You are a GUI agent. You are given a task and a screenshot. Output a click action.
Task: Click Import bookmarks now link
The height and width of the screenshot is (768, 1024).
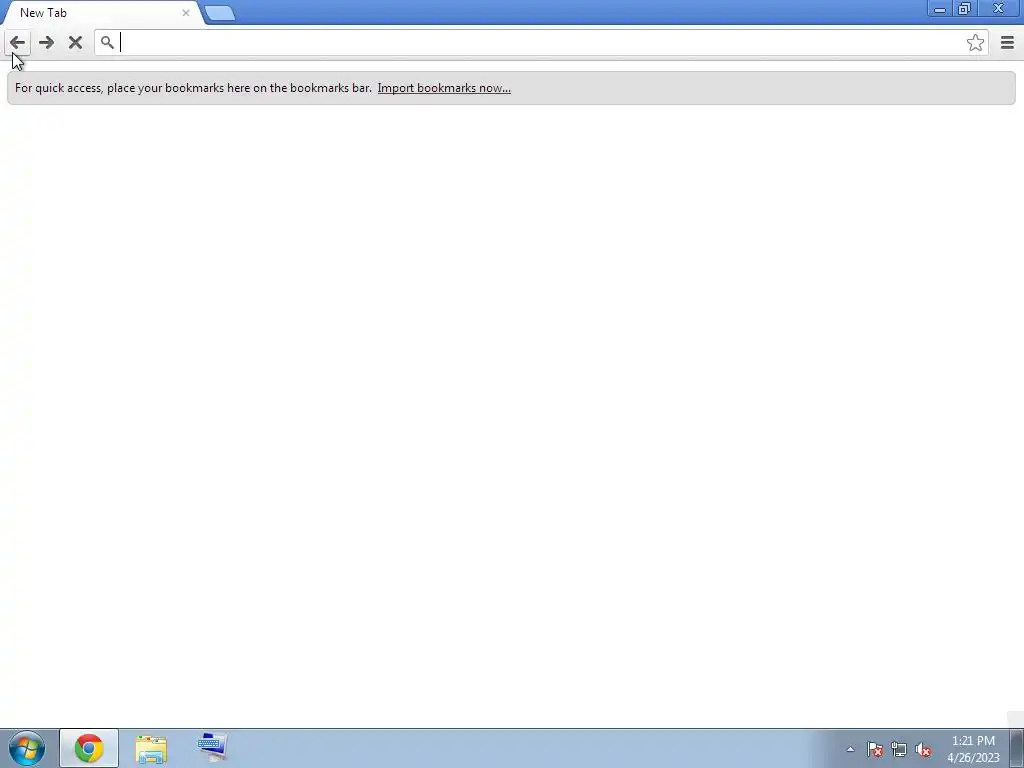[444, 88]
